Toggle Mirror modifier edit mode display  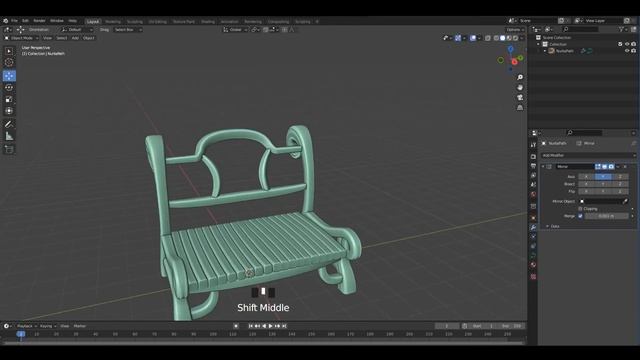tap(598, 167)
